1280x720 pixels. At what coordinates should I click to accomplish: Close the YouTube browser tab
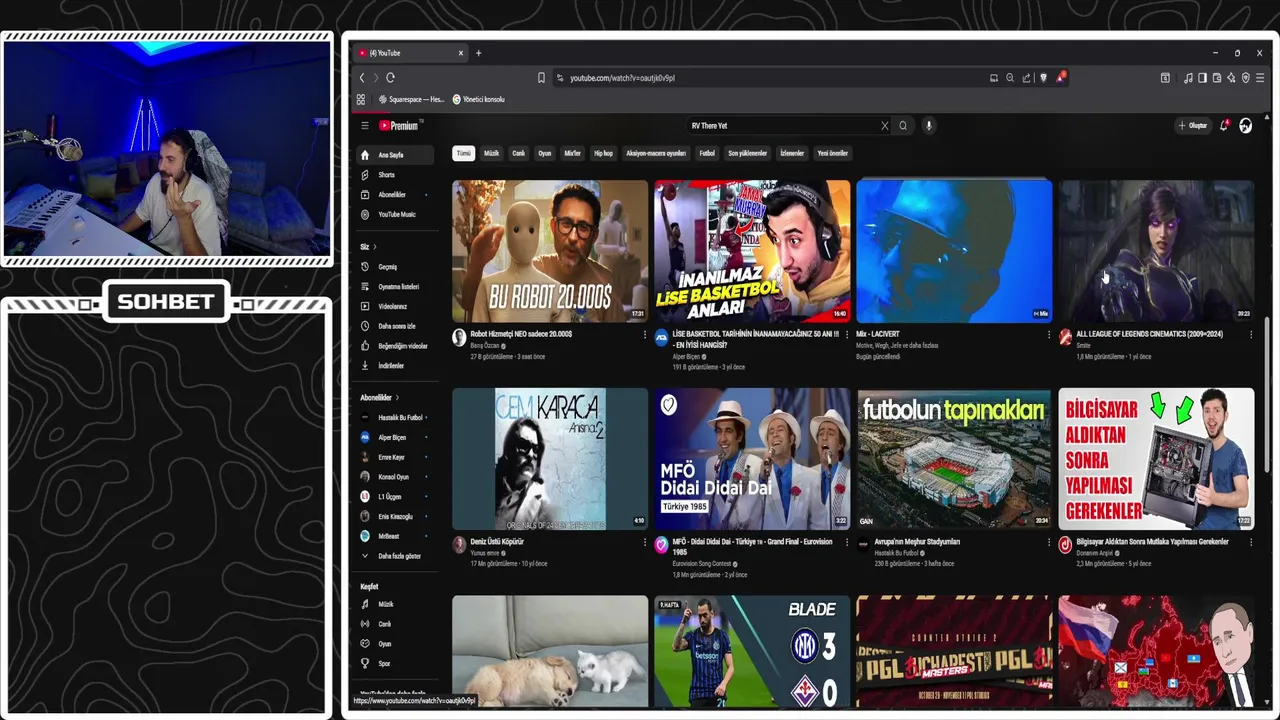coord(461,53)
